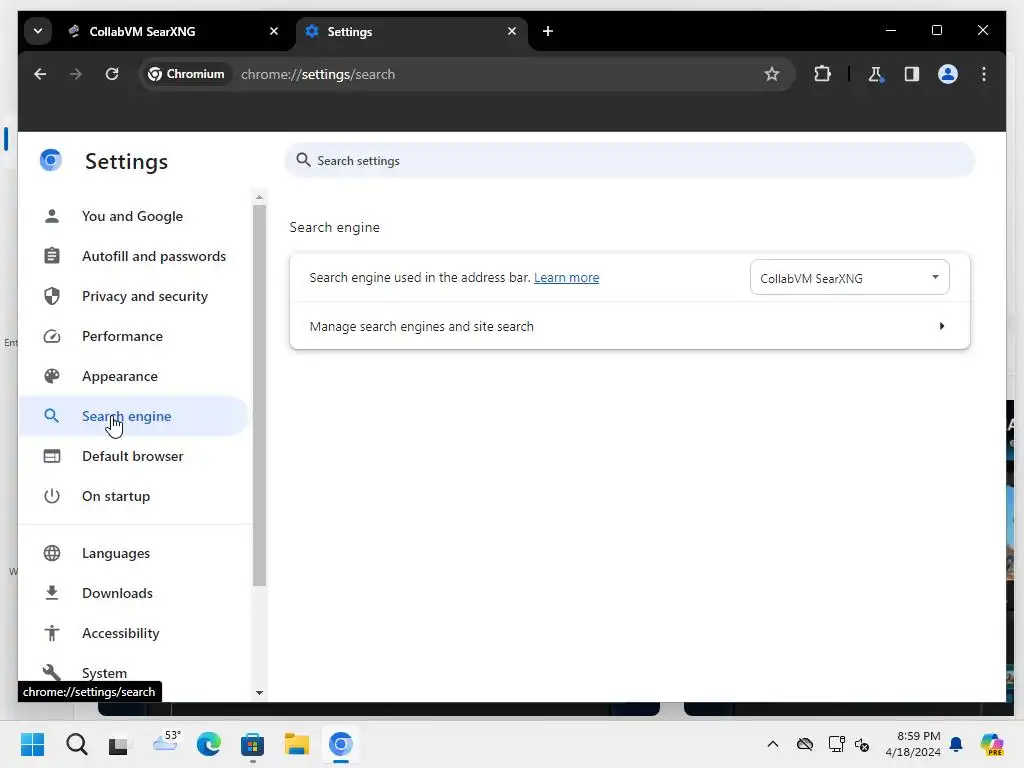Open Default browser settings
Screen dimensions: 1024x768
click(x=133, y=456)
